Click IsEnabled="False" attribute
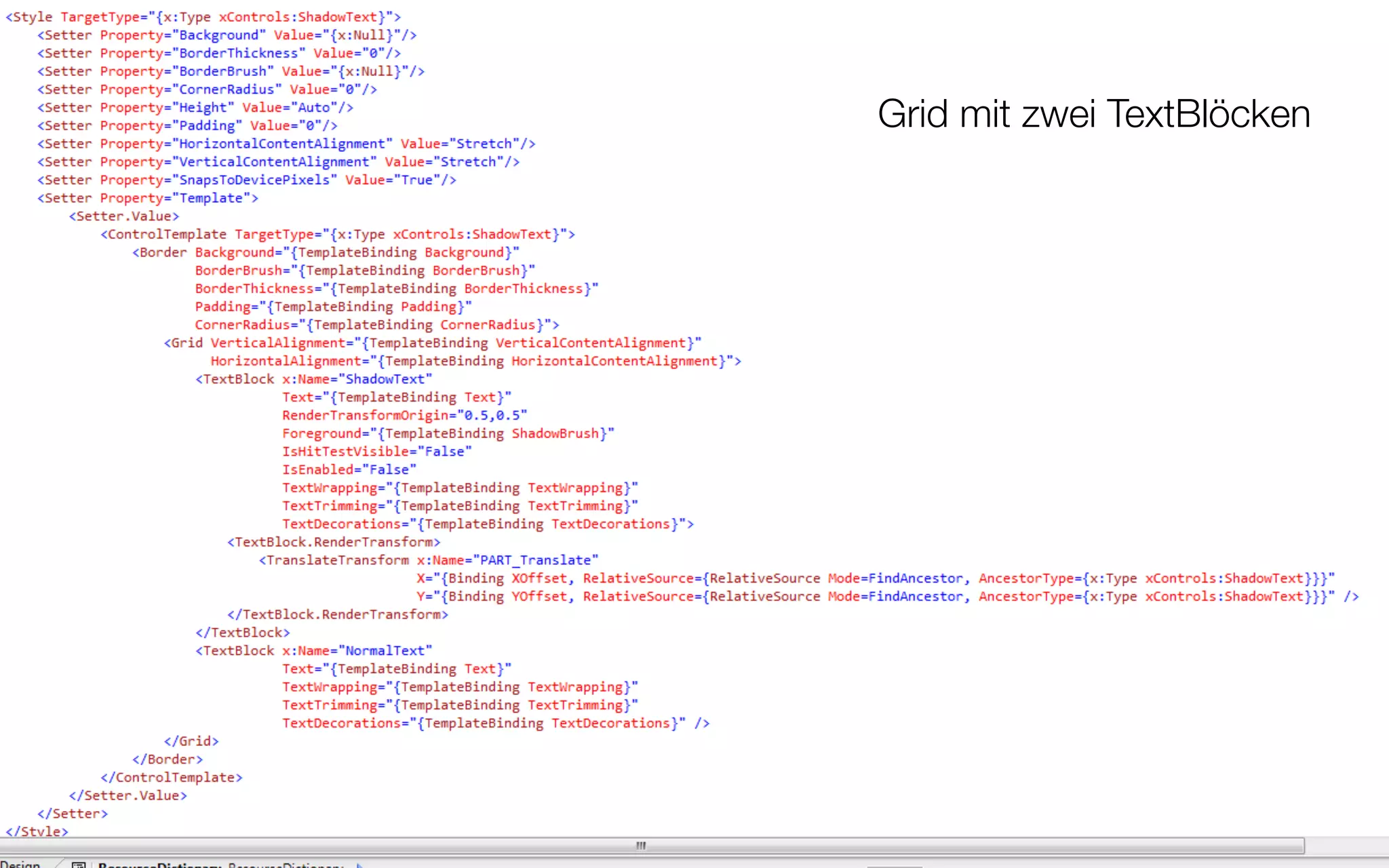This screenshot has height=868, width=1389. point(349,469)
